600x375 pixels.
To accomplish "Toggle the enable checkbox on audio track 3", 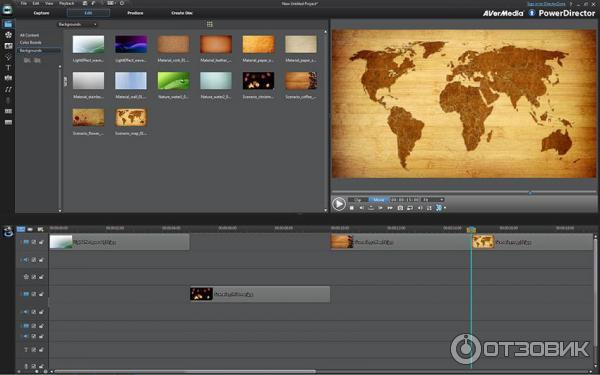I will tap(34, 336).
